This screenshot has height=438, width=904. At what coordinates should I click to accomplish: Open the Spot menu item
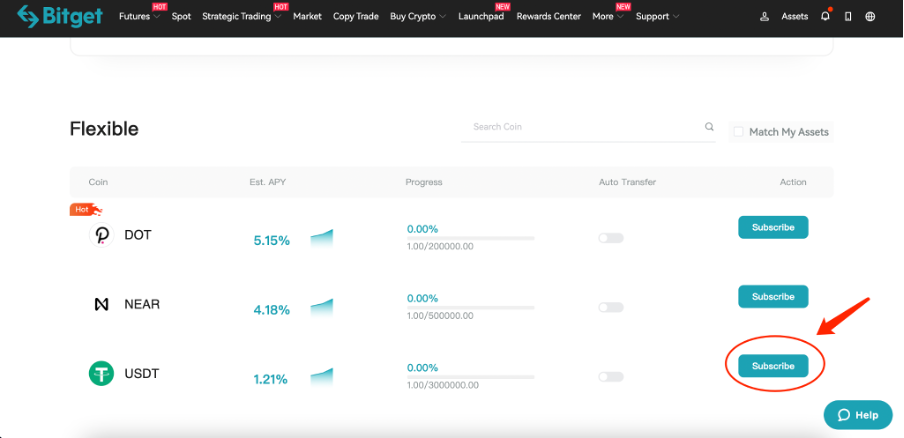[x=181, y=17]
